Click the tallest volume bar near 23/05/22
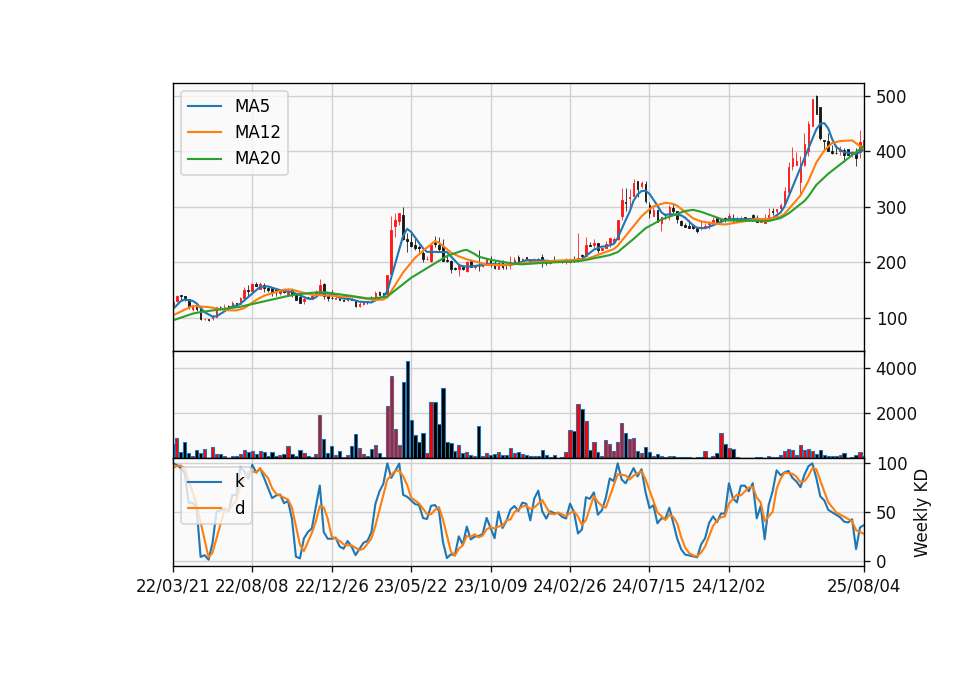This screenshot has width=960, height=690. coord(408,410)
